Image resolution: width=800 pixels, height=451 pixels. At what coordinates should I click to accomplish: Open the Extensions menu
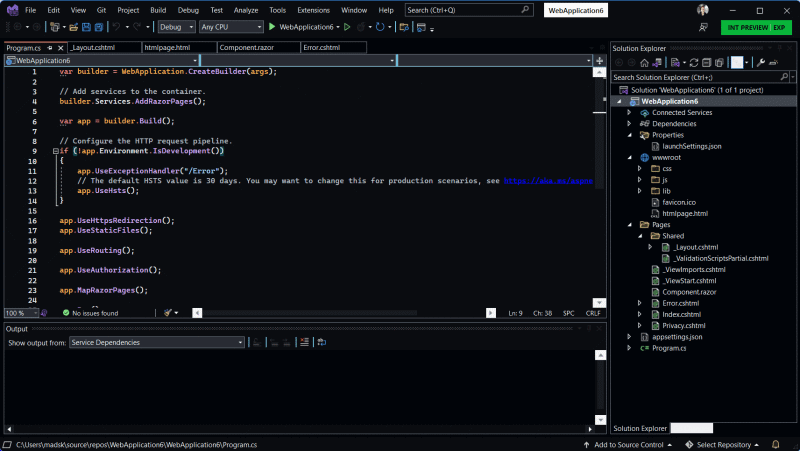point(313,10)
